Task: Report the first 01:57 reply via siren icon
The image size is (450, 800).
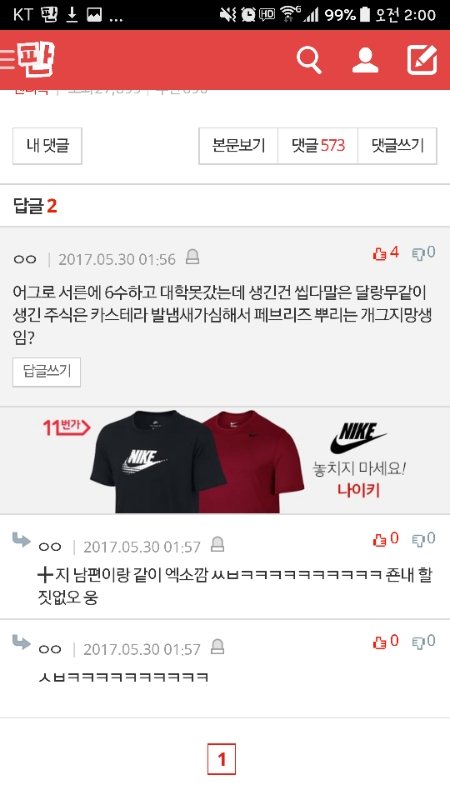Action: tap(217, 544)
